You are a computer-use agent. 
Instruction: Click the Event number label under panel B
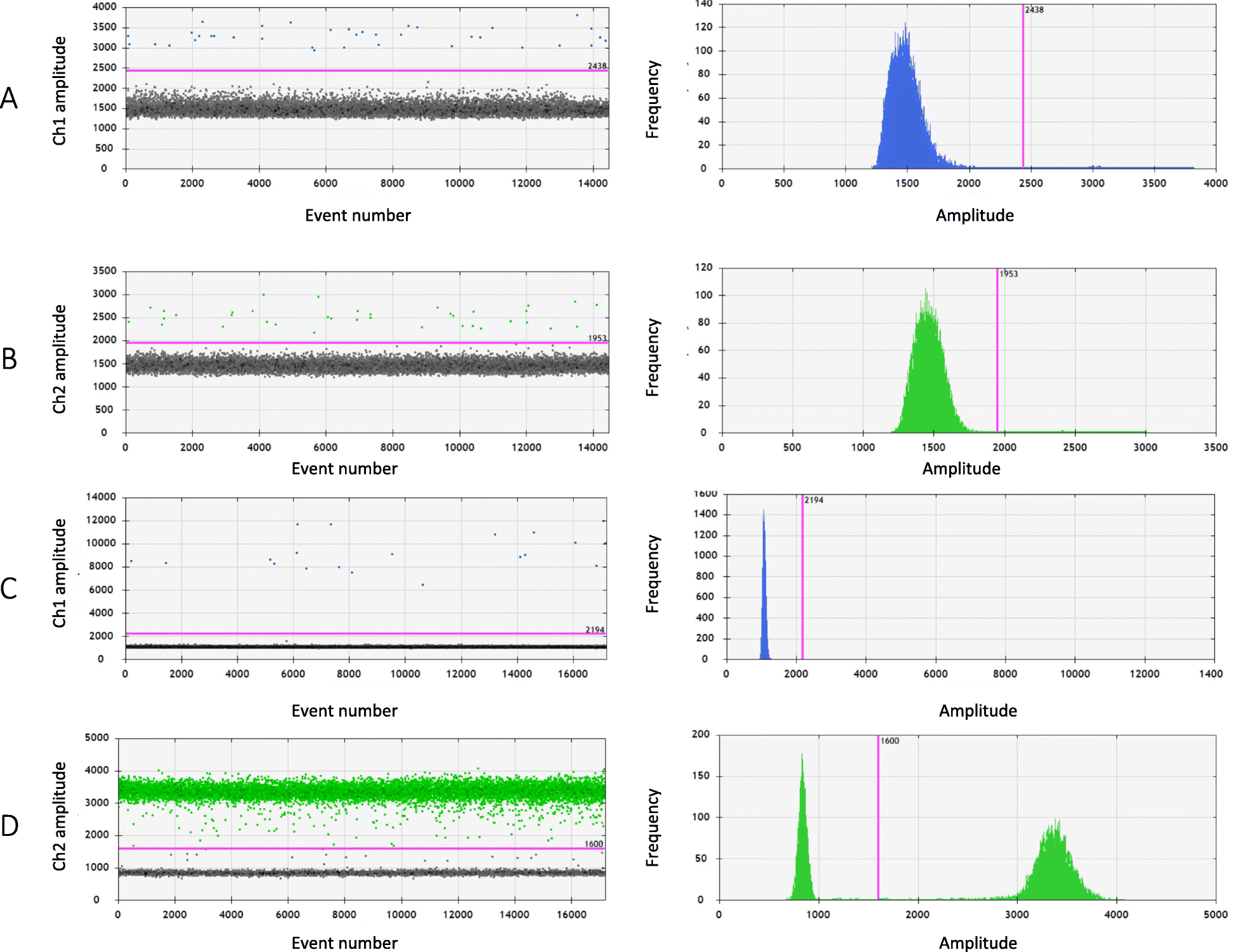pos(344,469)
